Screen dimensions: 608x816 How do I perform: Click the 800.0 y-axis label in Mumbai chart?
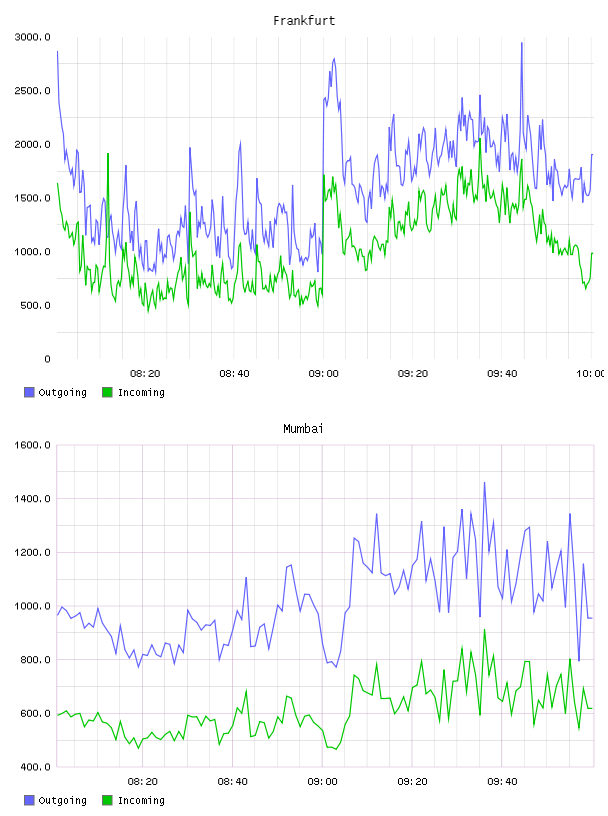[35, 659]
